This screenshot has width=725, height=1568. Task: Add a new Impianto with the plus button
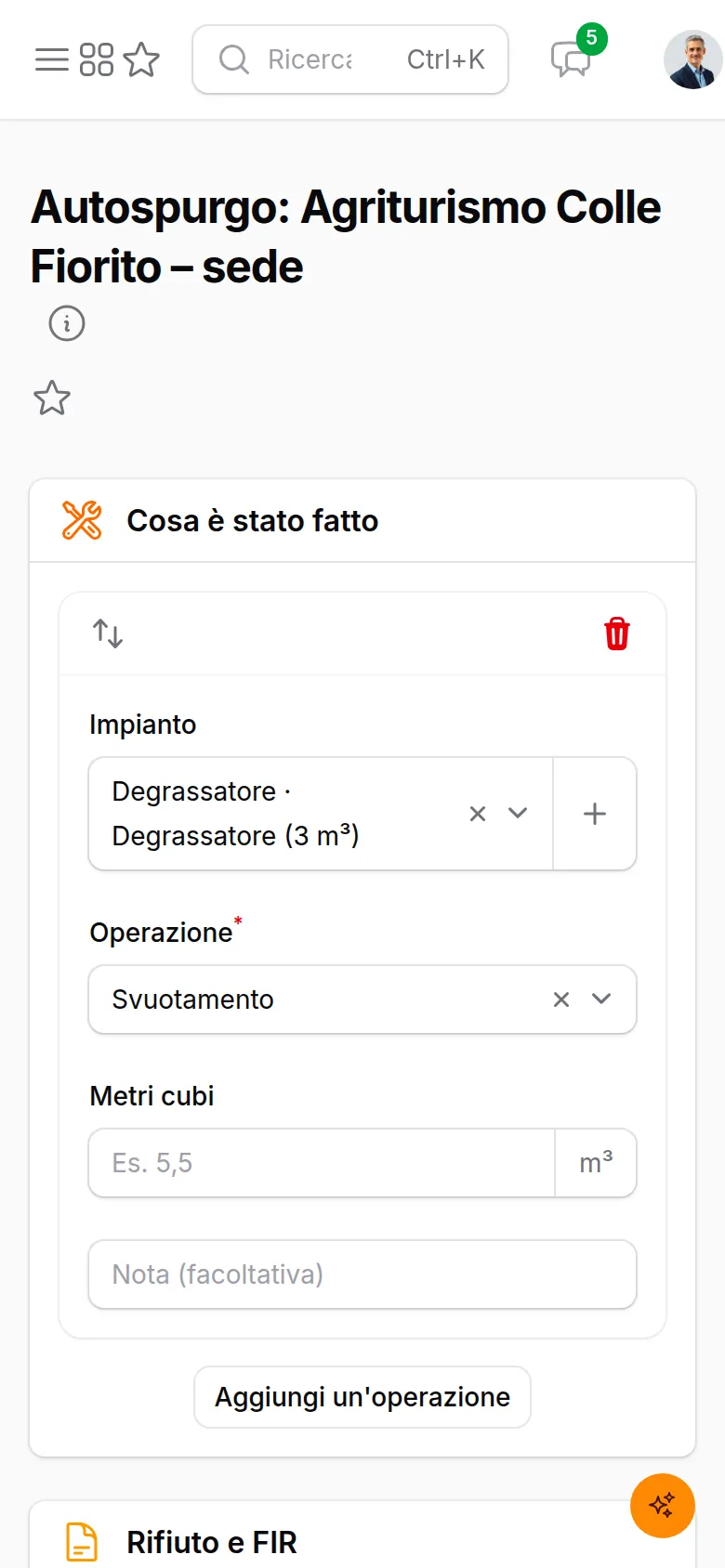(x=595, y=814)
